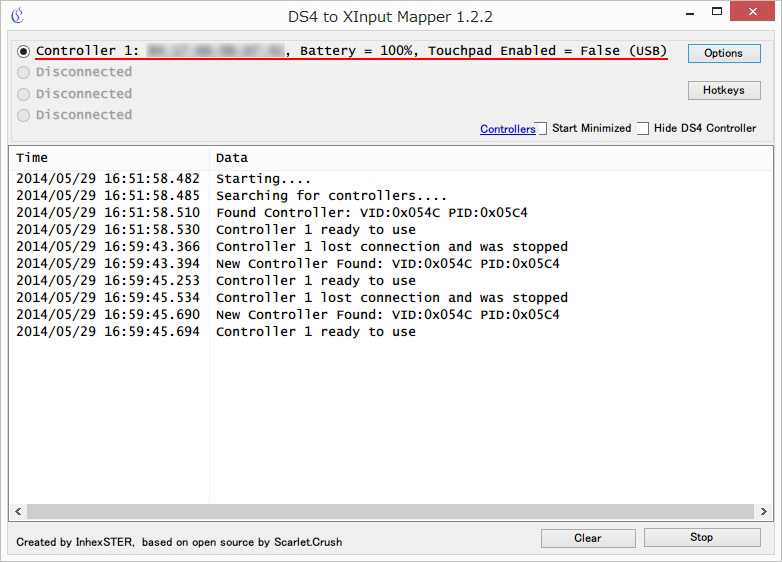Open the Options dialog
Image resolution: width=782 pixels, height=562 pixels.
724,53
